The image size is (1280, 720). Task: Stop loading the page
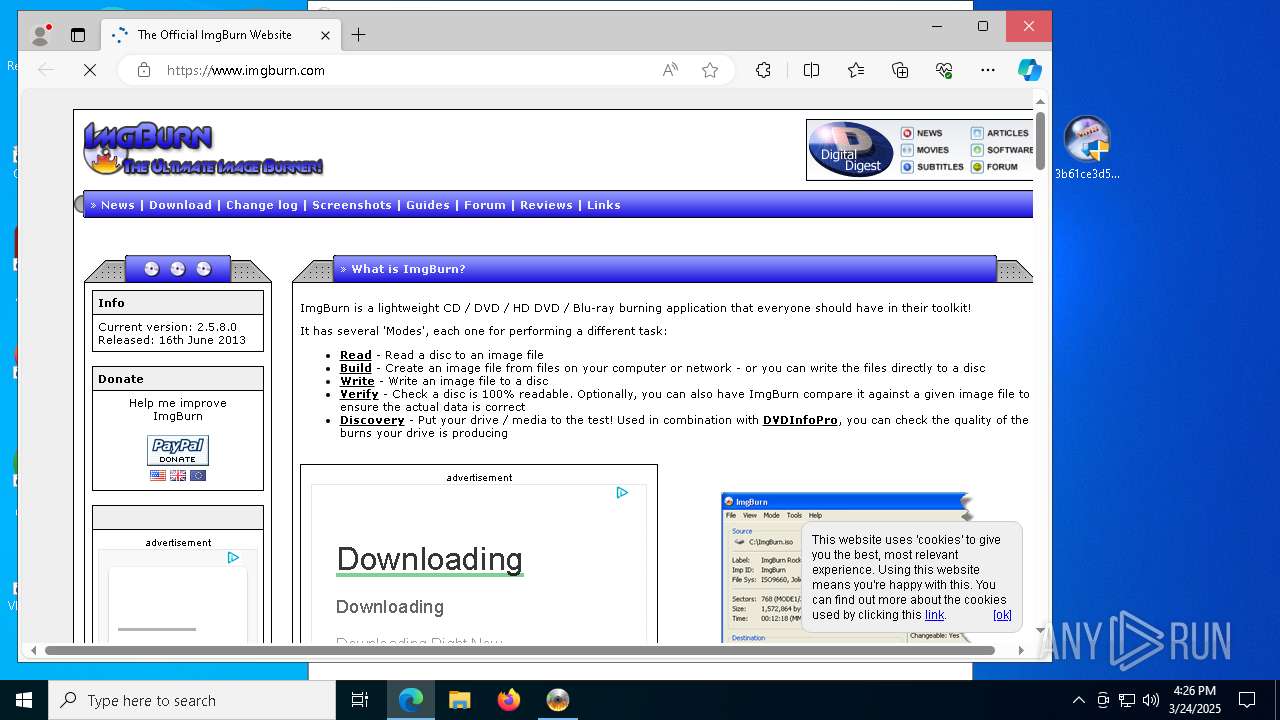coord(89,70)
